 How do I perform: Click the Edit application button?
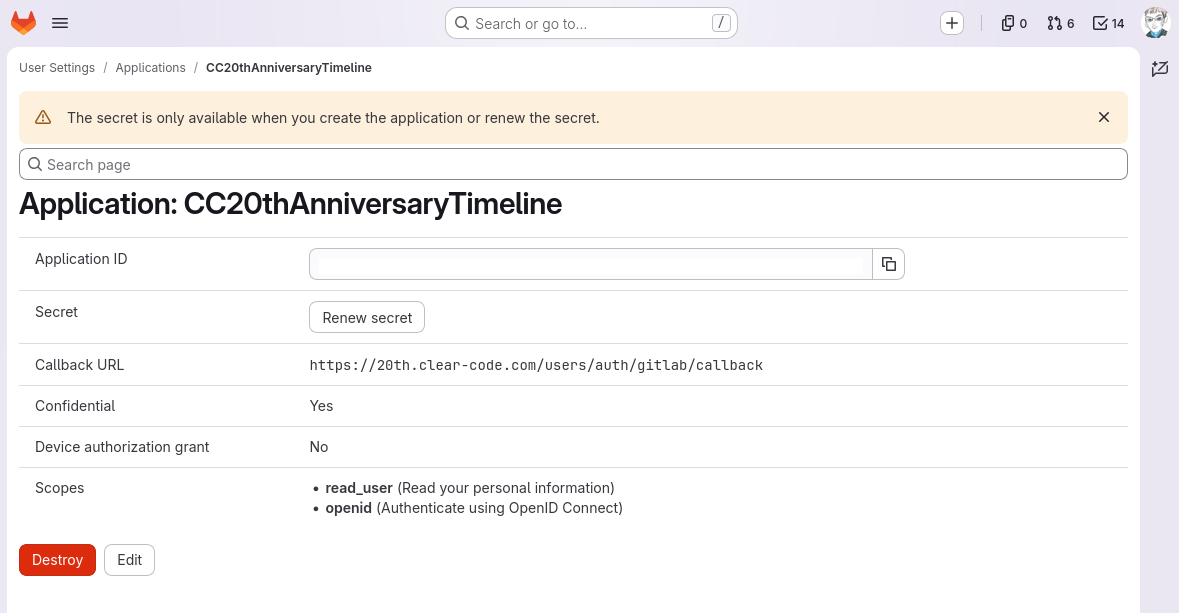[129, 560]
